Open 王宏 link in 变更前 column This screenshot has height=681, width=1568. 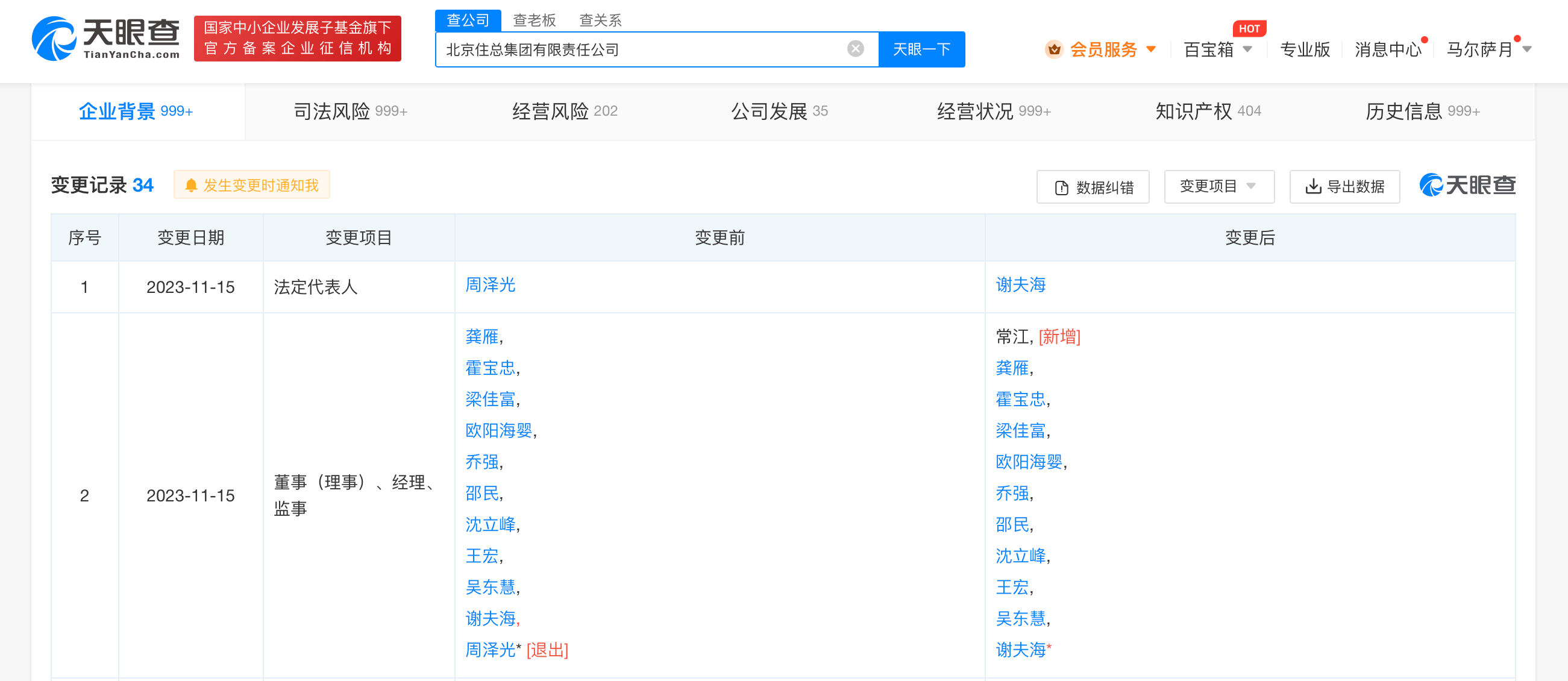point(482,556)
